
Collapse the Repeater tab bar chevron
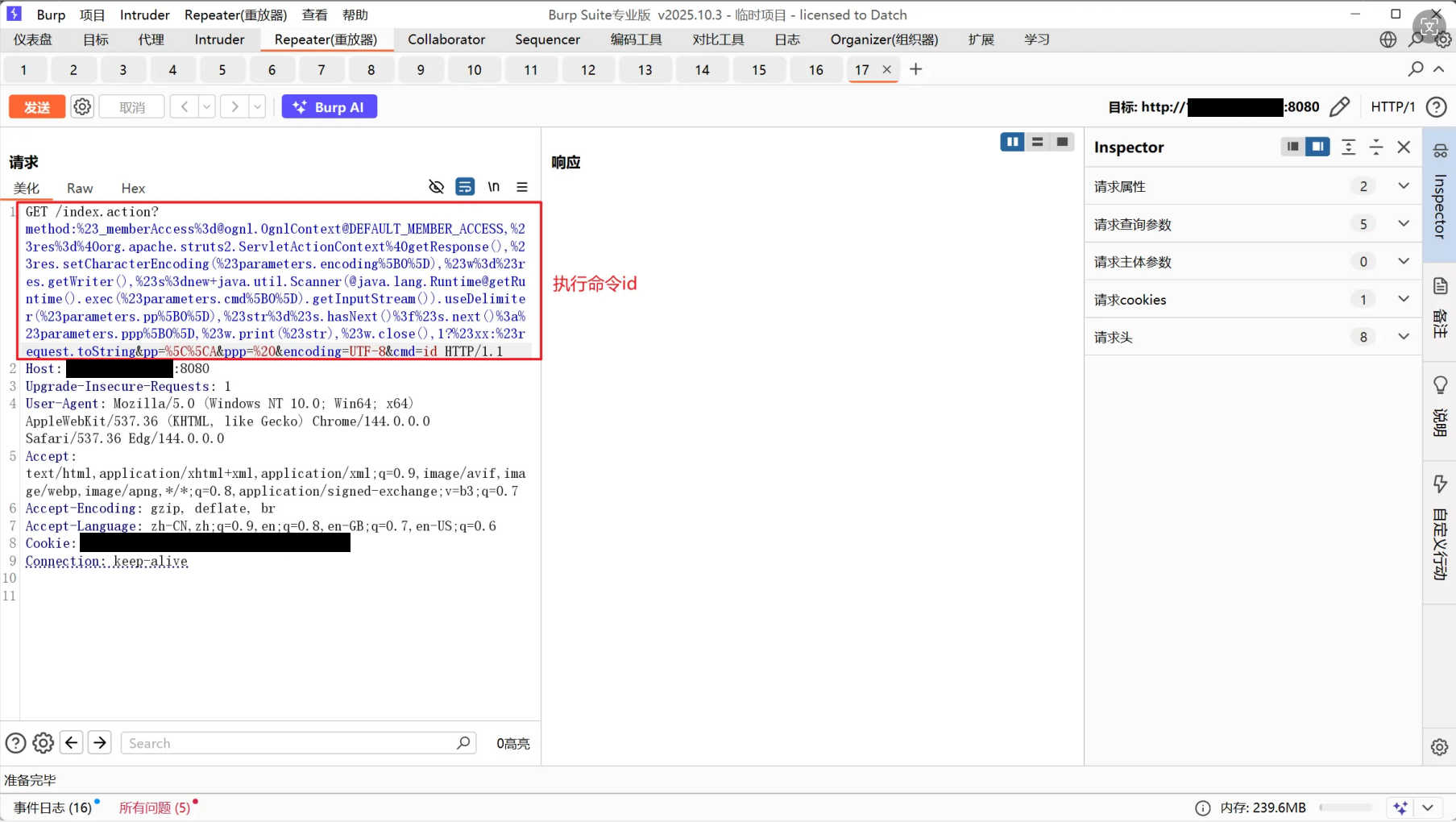coord(1438,69)
